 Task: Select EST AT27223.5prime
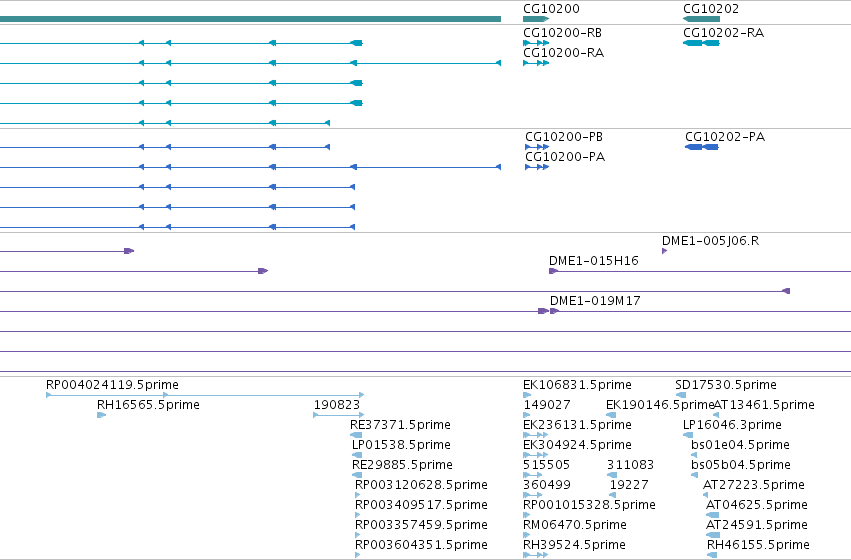(x=754, y=485)
